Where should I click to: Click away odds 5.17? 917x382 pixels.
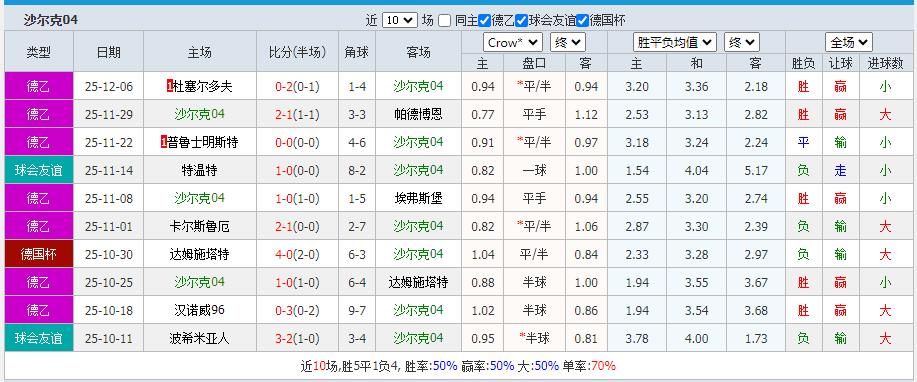(x=756, y=170)
